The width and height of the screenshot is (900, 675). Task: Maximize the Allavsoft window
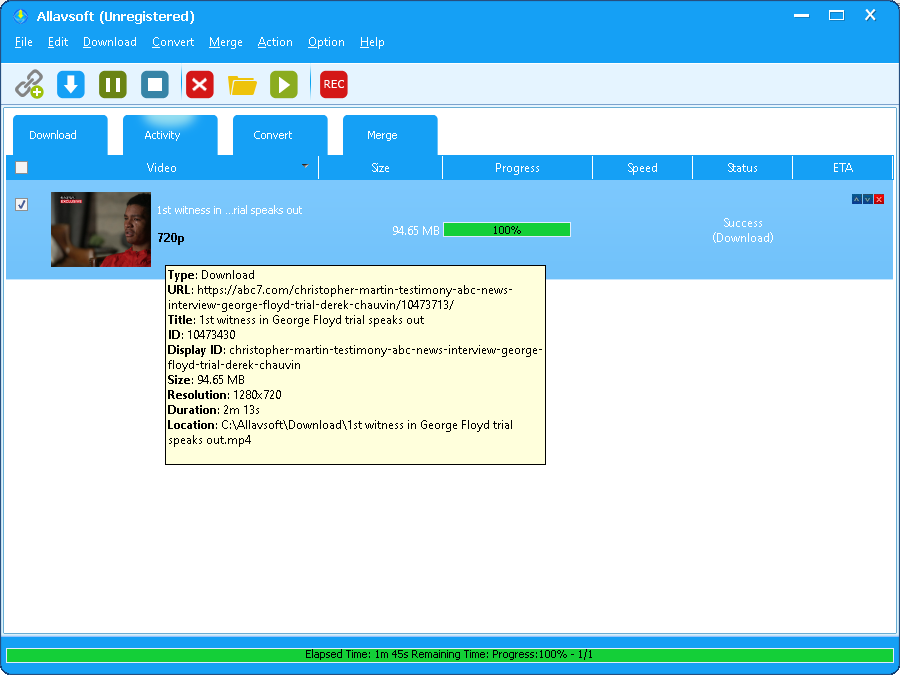click(x=836, y=15)
